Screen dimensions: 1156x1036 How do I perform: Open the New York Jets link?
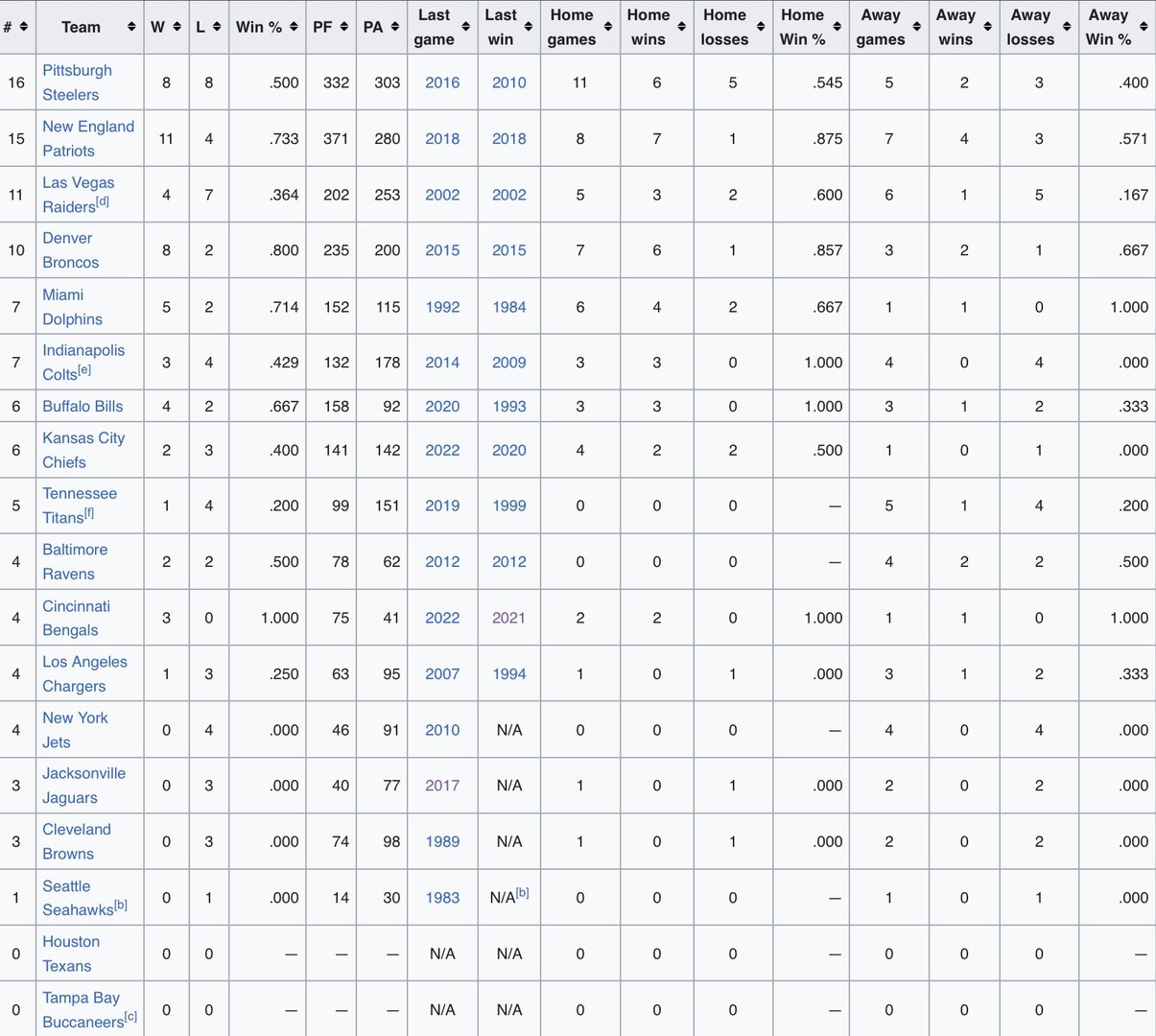click(75, 730)
